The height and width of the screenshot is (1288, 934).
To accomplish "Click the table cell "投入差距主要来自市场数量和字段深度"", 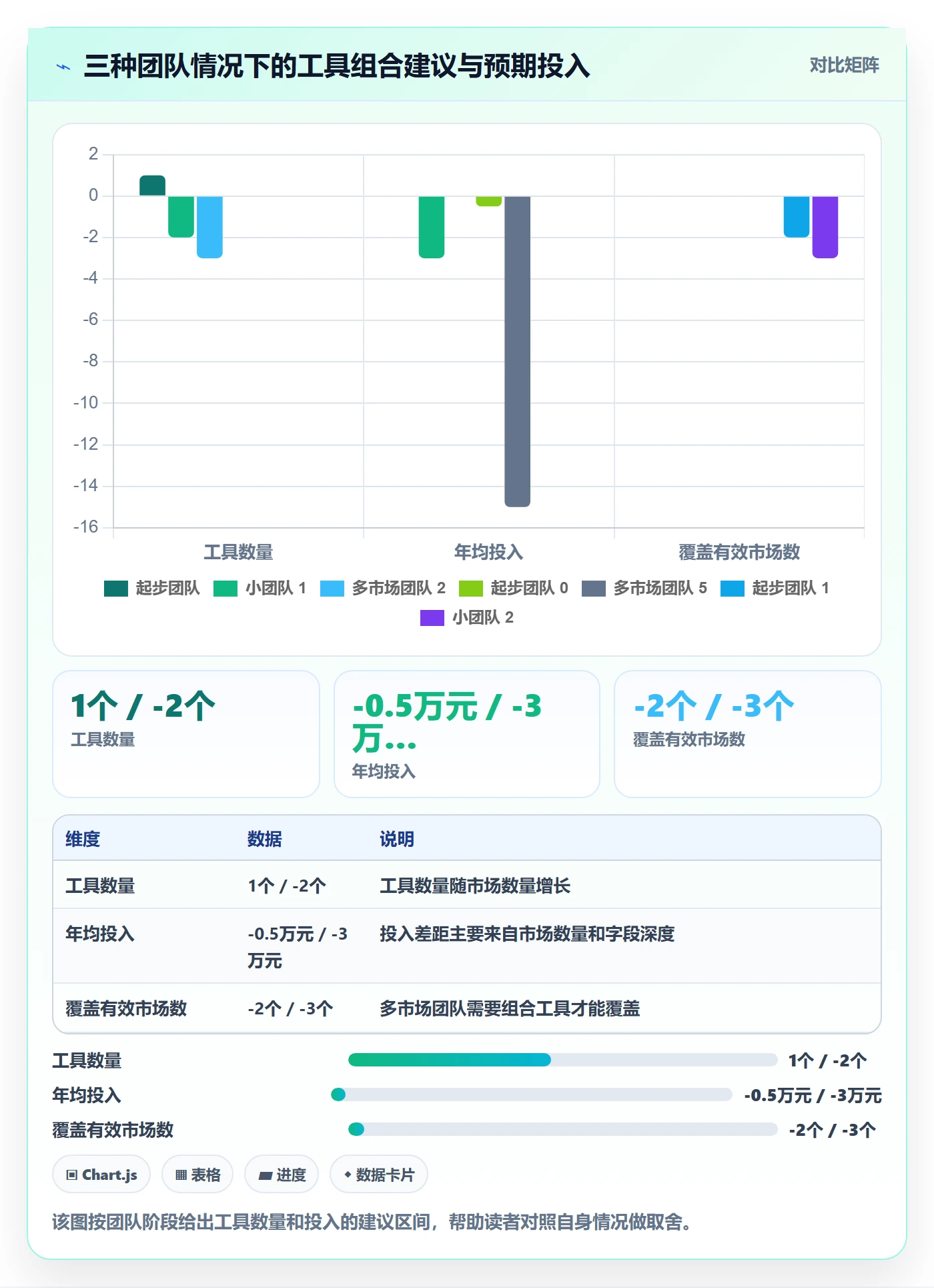I will (527, 934).
